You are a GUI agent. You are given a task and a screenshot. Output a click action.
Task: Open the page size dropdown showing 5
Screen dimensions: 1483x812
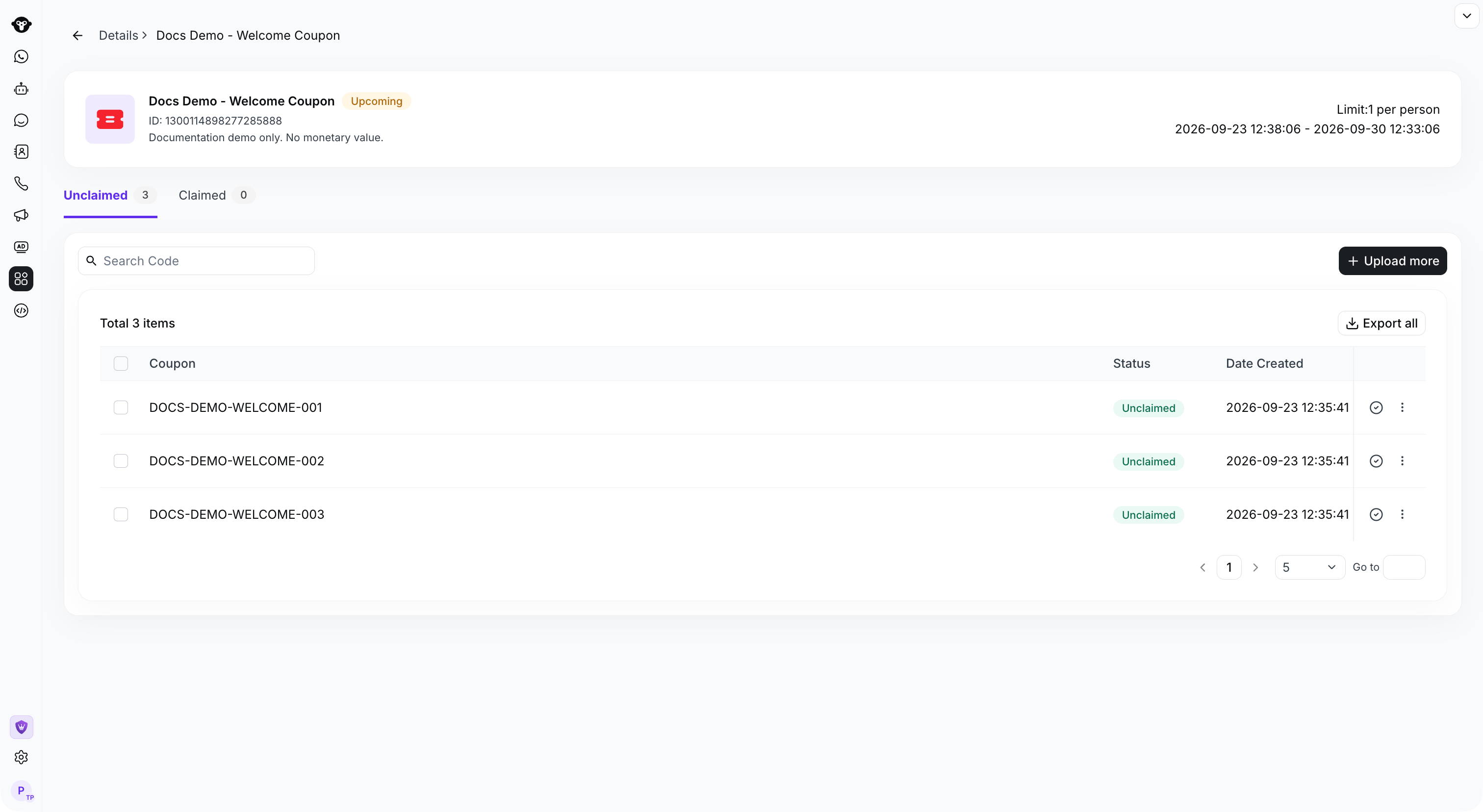[x=1310, y=567]
